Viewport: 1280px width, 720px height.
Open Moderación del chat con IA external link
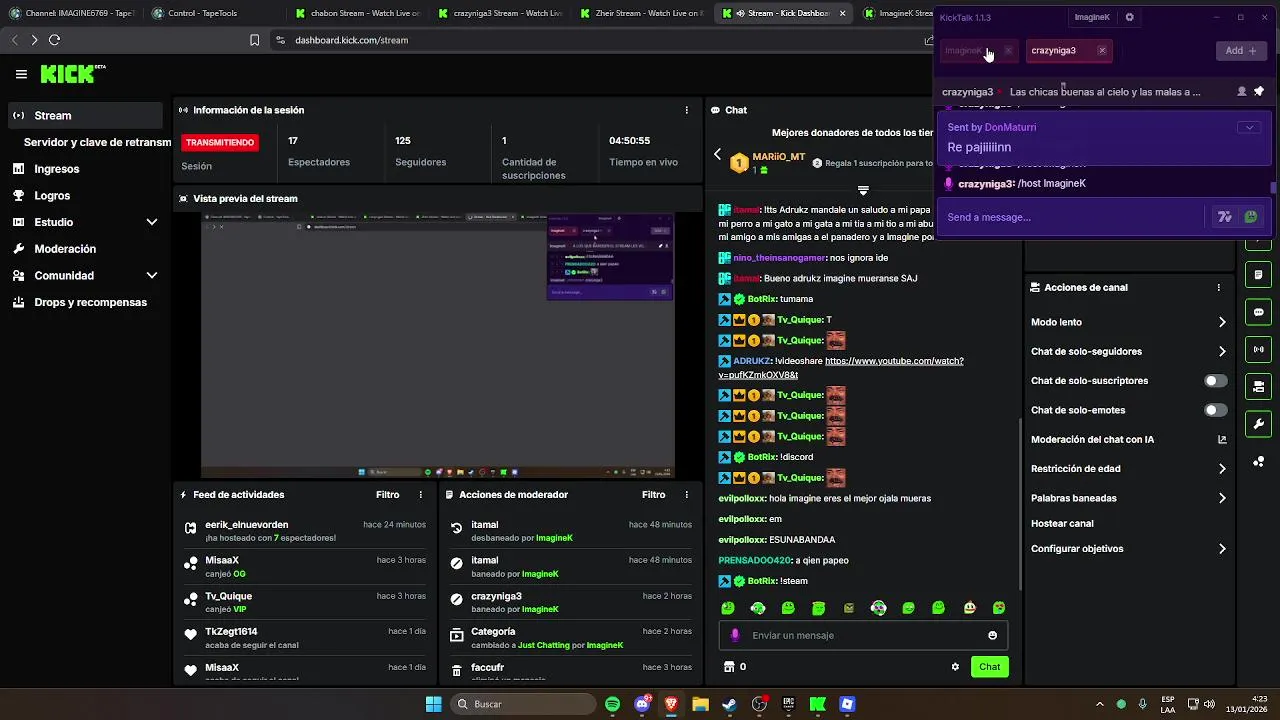pos(1222,439)
